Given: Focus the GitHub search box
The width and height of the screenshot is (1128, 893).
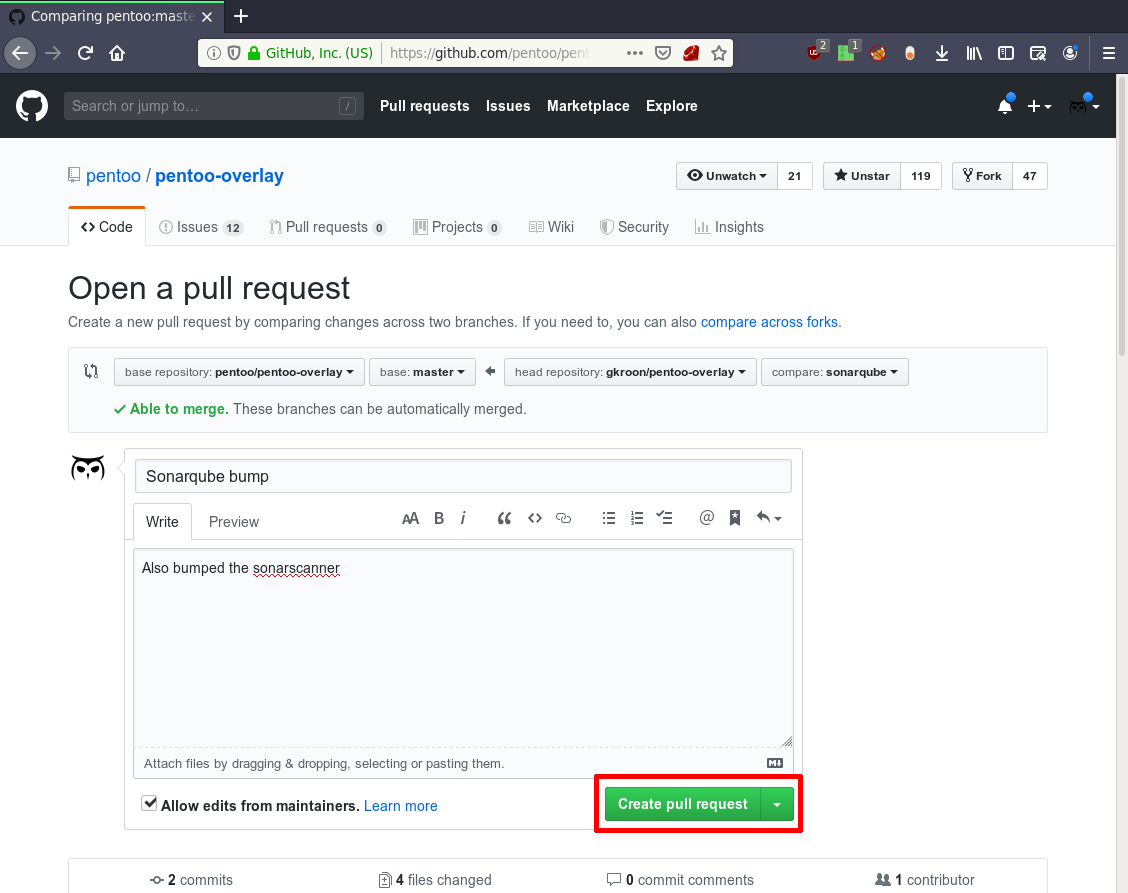Looking at the screenshot, I should [x=214, y=106].
